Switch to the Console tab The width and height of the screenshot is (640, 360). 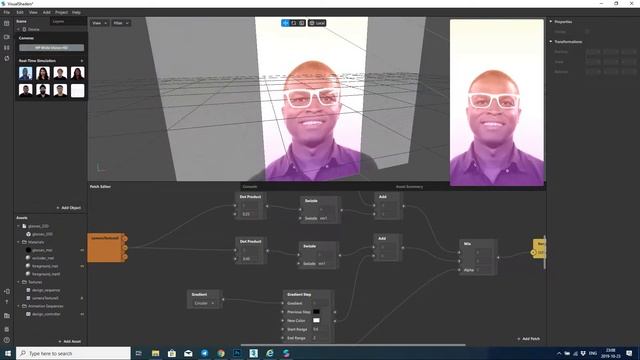pos(250,187)
